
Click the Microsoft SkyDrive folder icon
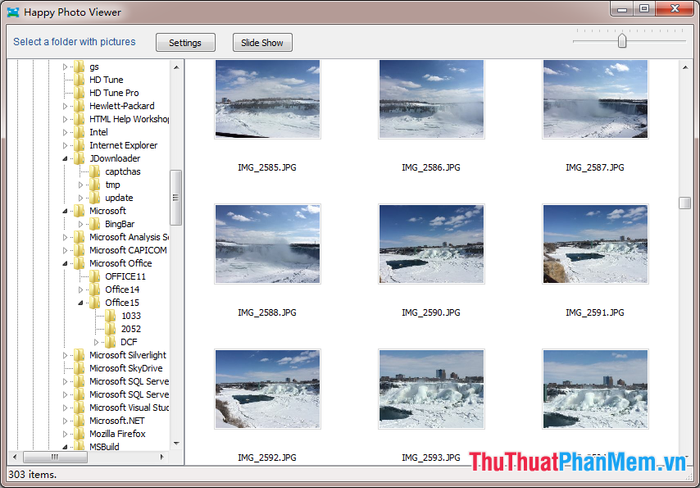pyautogui.click(x=79, y=368)
